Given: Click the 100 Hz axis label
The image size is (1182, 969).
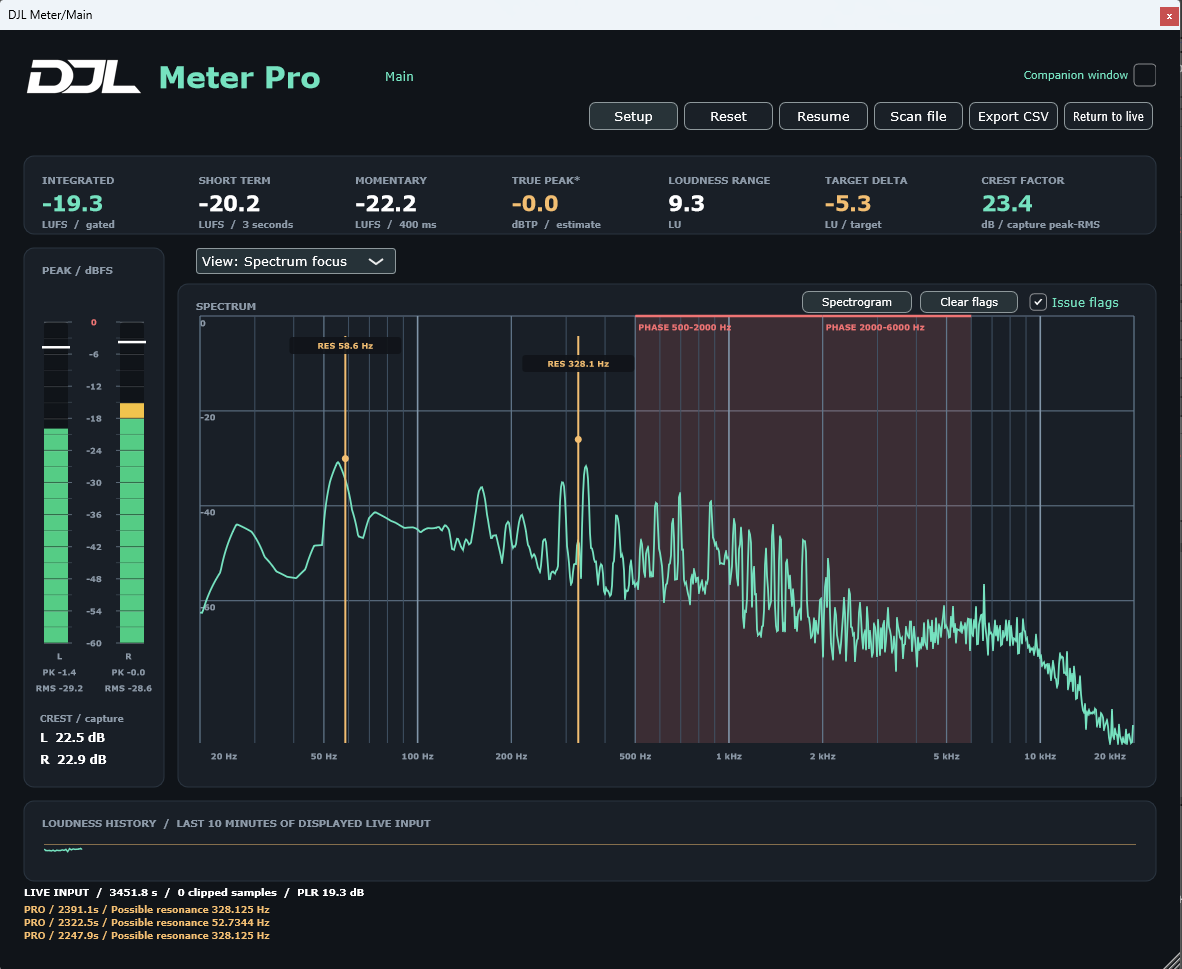Looking at the screenshot, I should tap(418, 756).
